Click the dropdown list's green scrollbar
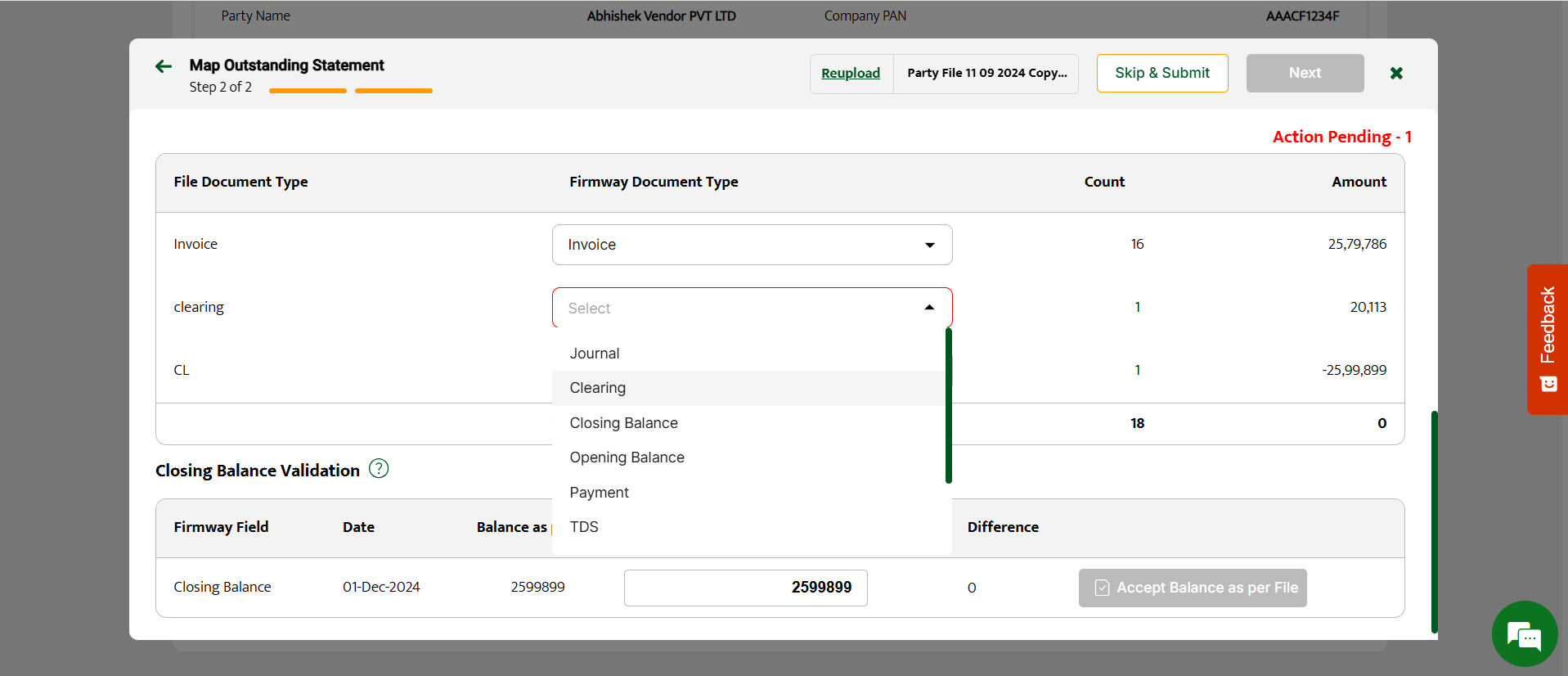This screenshot has height=676, width=1568. tap(949, 405)
